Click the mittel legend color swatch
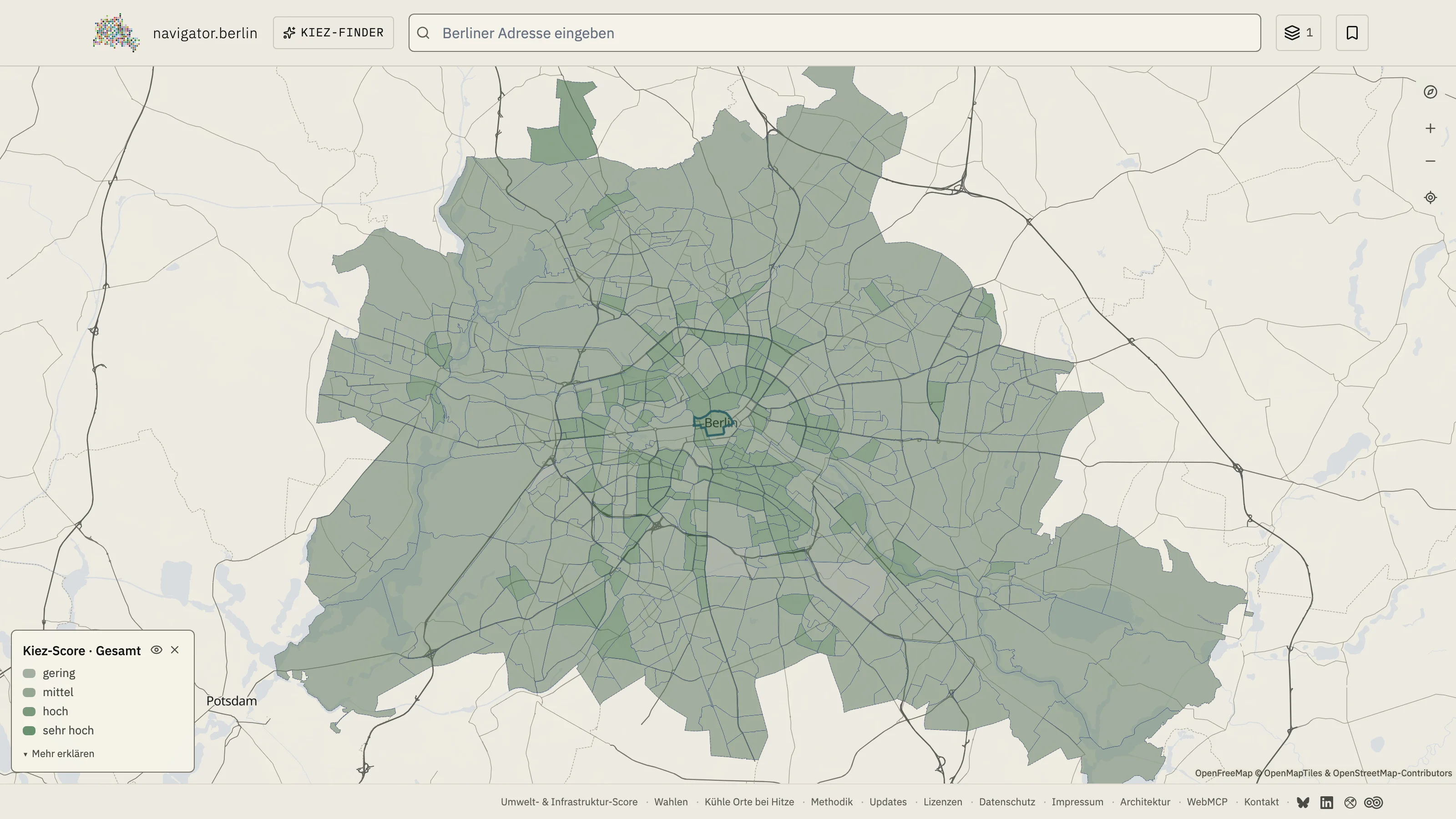Image resolution: width=1456 pixels, height=819 pixels. click(x=30, y=693)
